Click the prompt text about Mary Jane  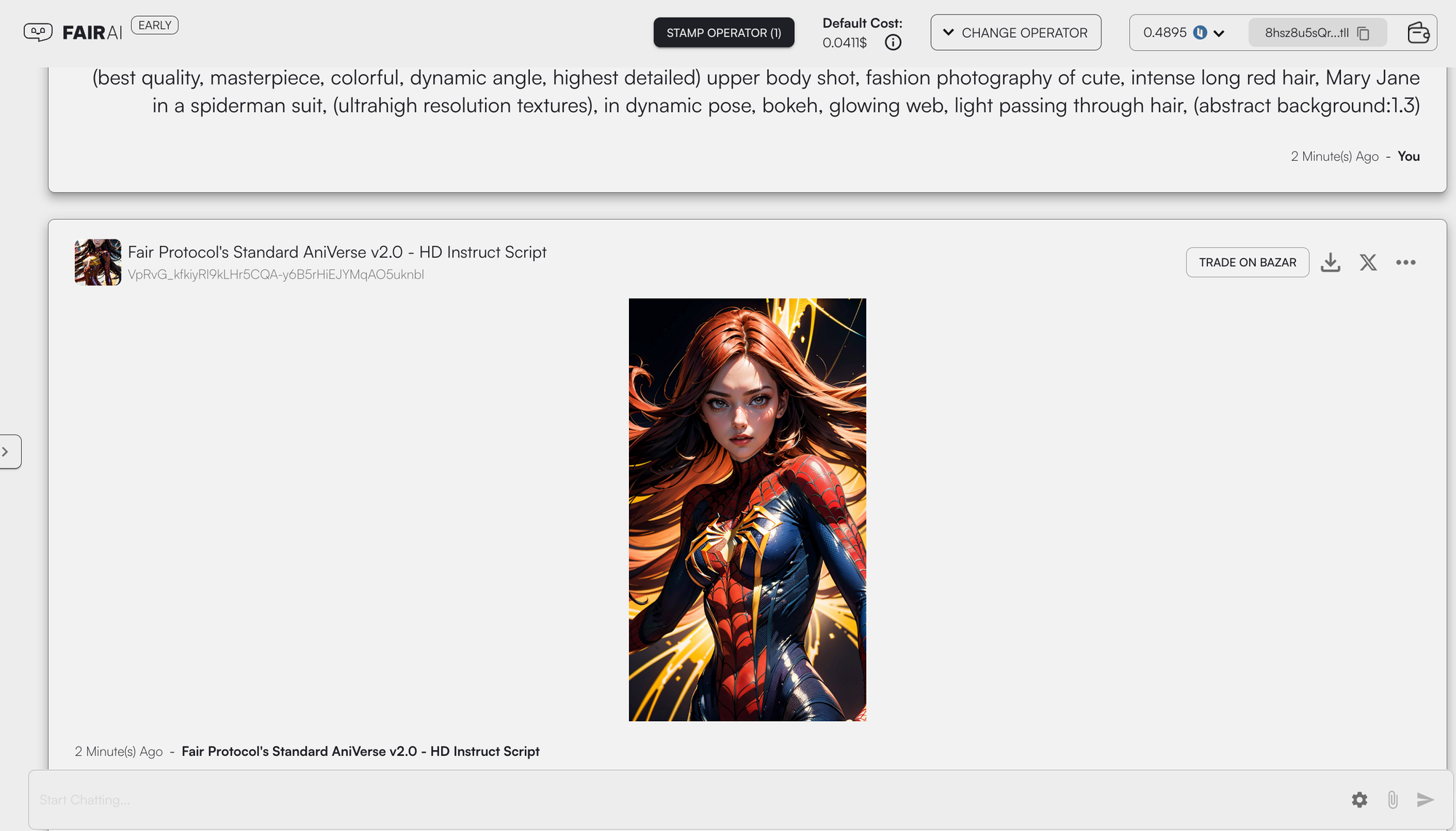pos(756,92)
